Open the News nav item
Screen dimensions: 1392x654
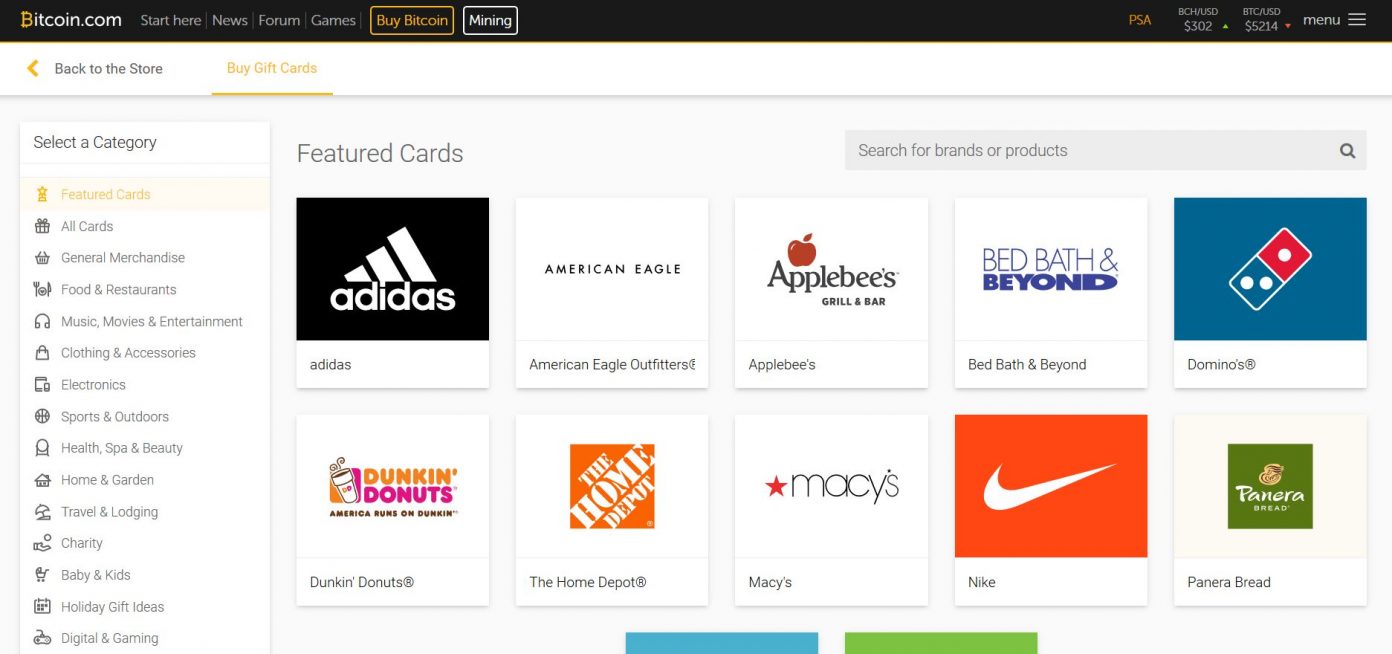(230, 20)
